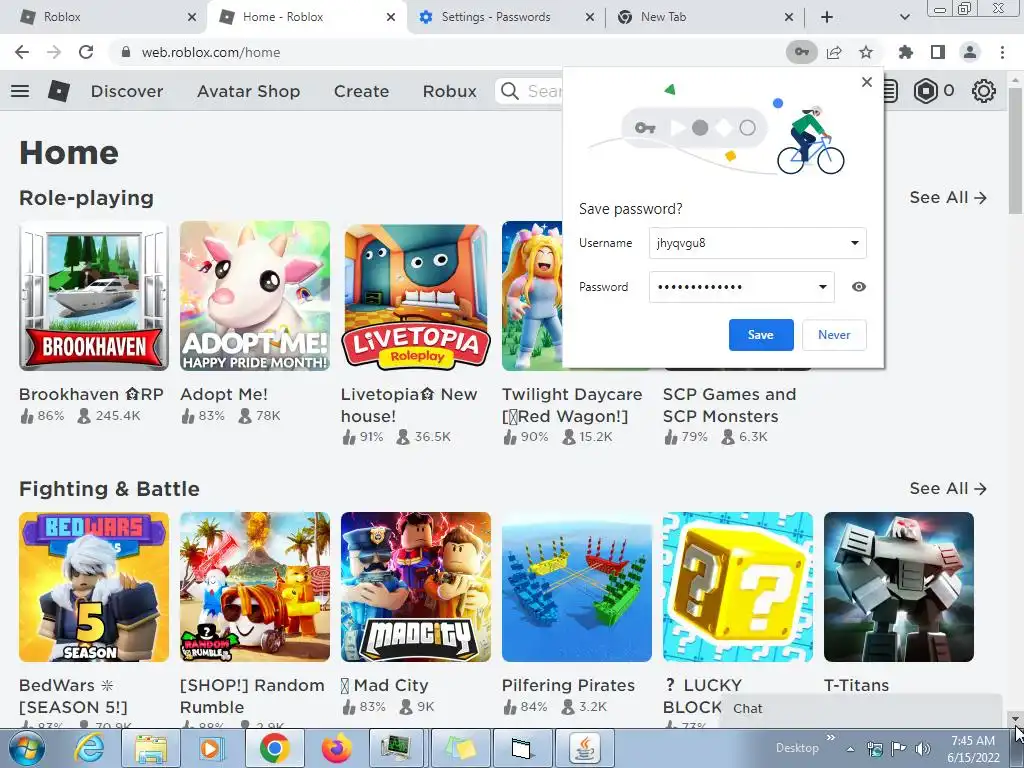Click the Twilight Daycare game title
The height and width of the screenshot is (768, 1024).
click(572, 405)
